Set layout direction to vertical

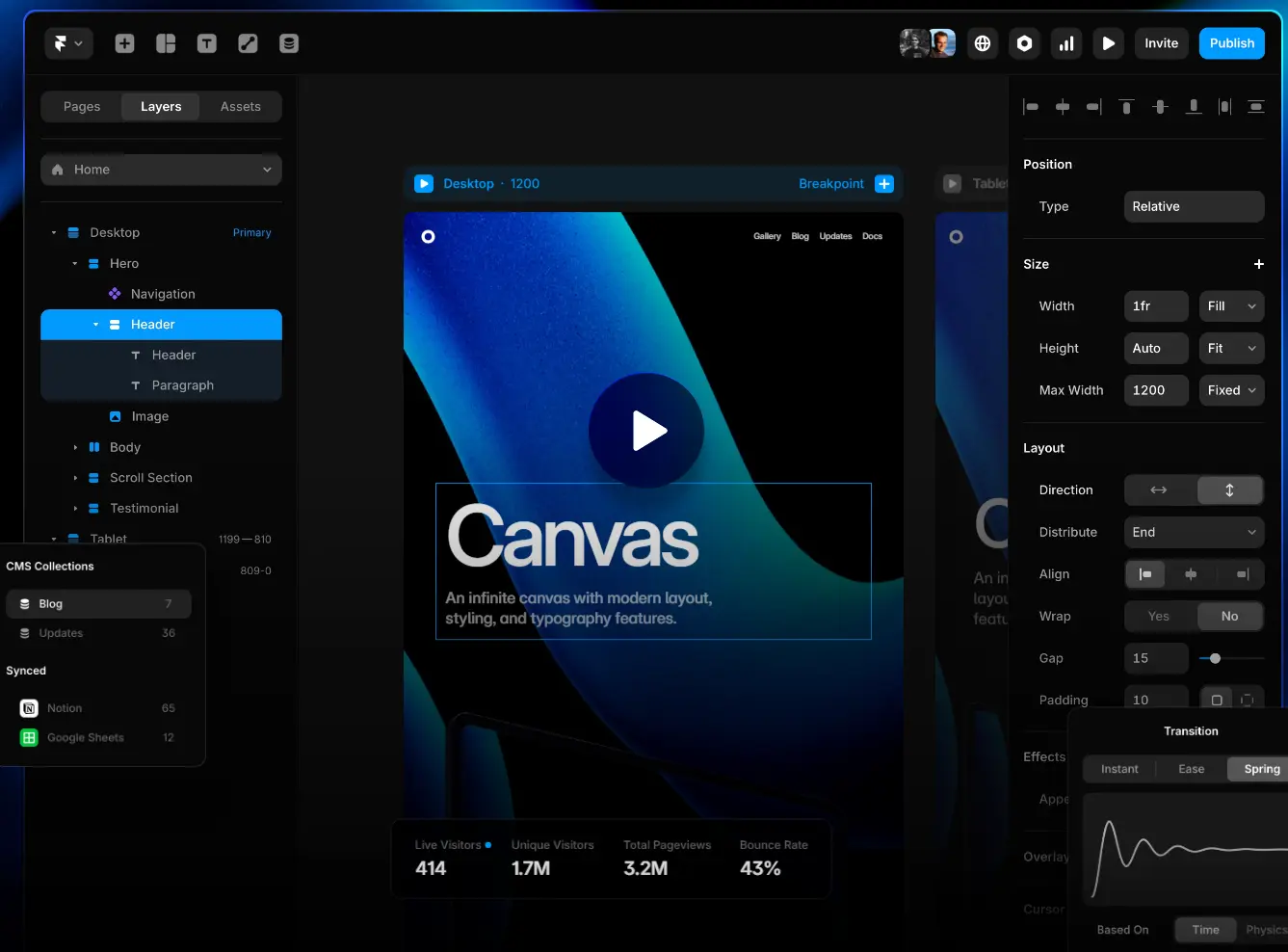tap(1229, 490)
